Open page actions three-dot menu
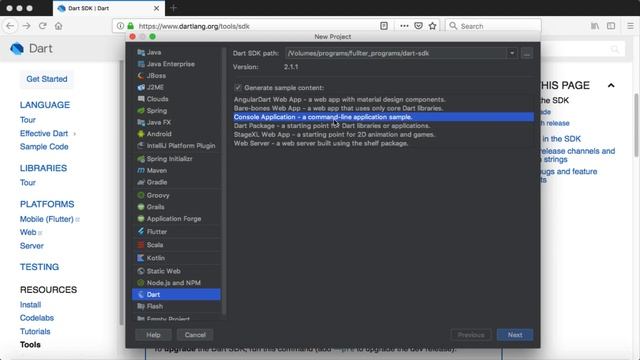640x360 pixels. pos(404,26)
